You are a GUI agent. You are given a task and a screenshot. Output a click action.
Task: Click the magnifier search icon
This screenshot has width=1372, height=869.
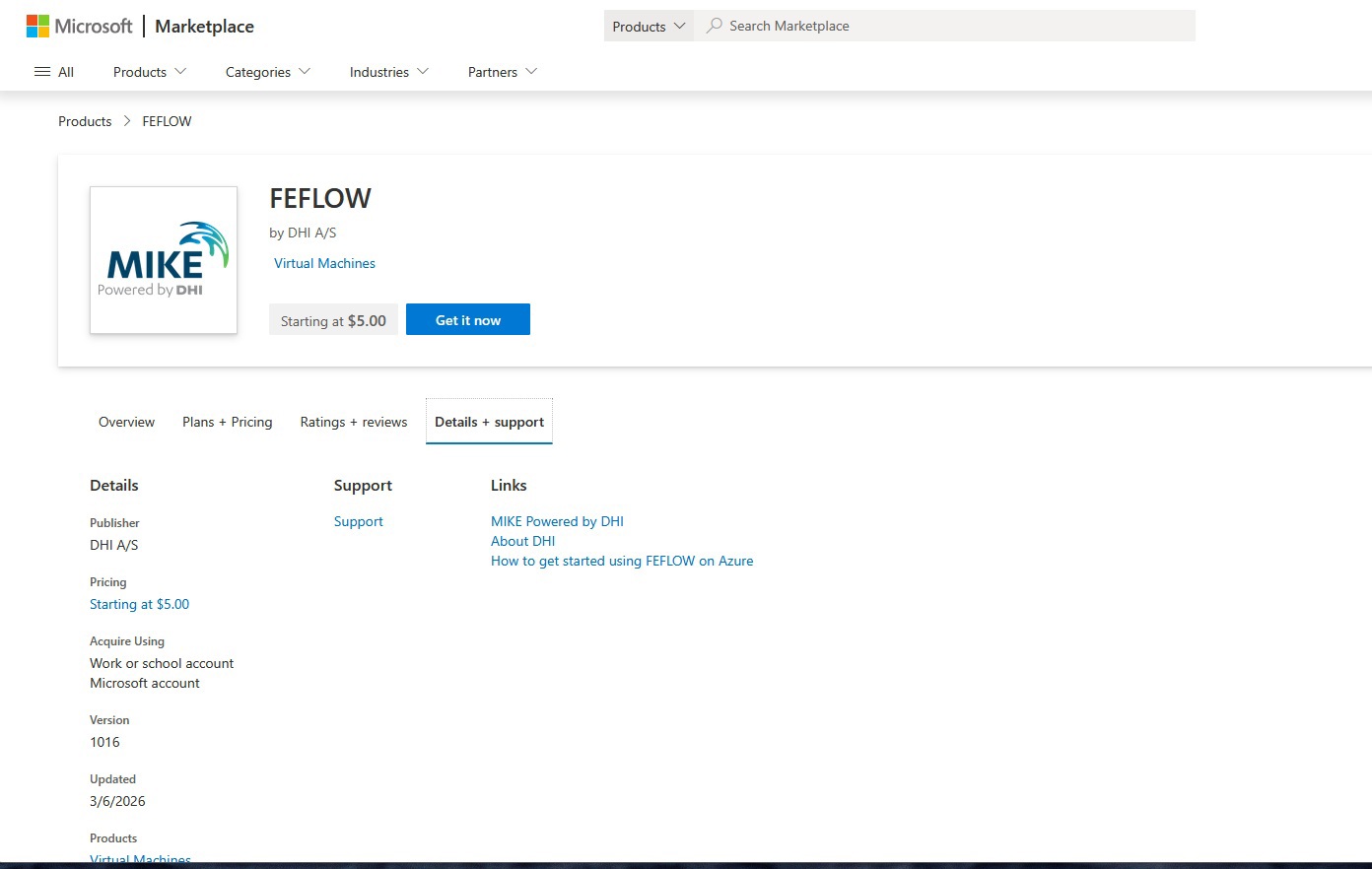(715, 26)
